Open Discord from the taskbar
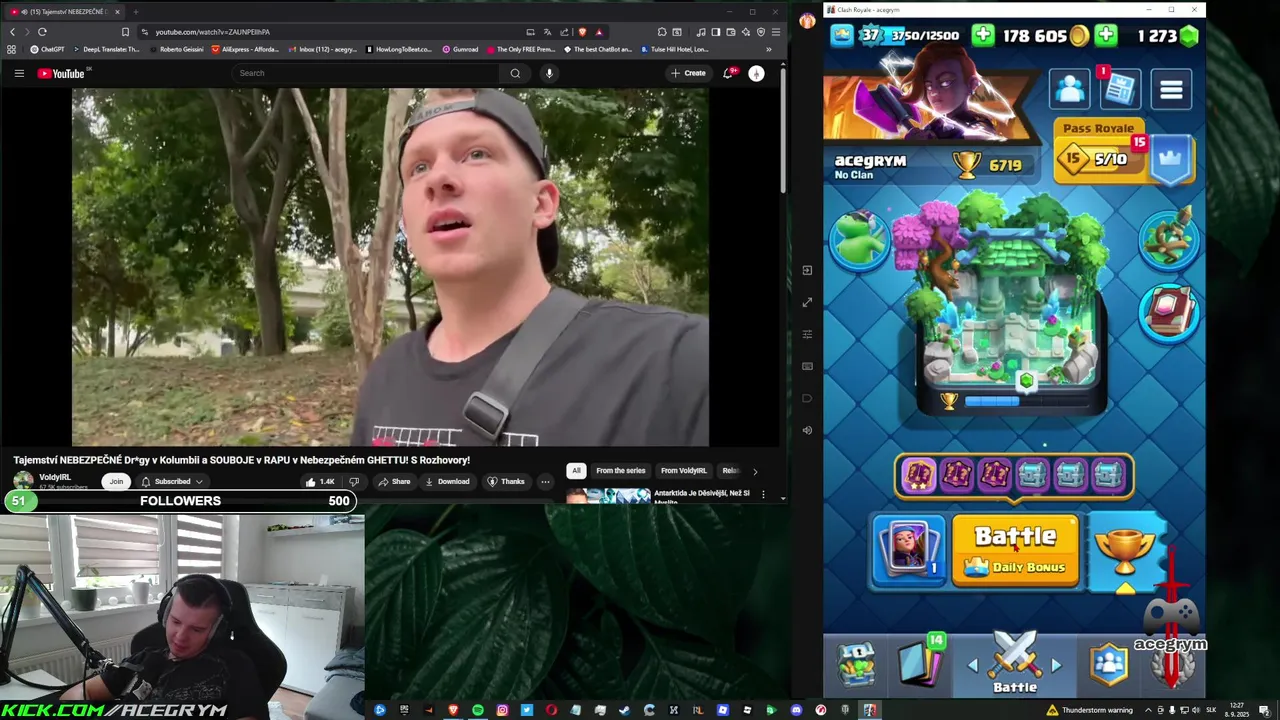This screenshot has height=720, width=1280. click(x=796, y=710)
